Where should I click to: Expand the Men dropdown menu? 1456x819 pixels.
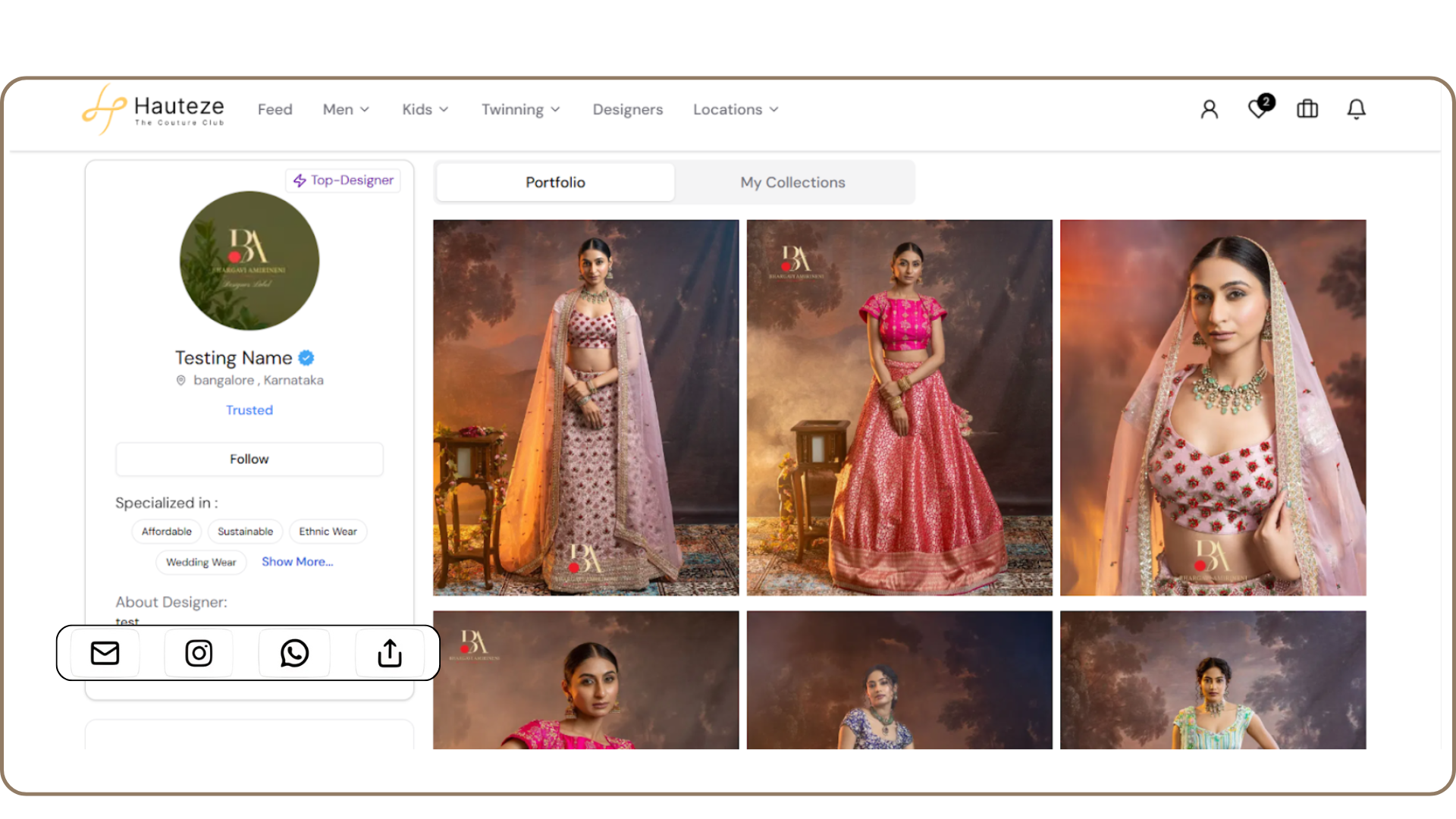[346, 109]
